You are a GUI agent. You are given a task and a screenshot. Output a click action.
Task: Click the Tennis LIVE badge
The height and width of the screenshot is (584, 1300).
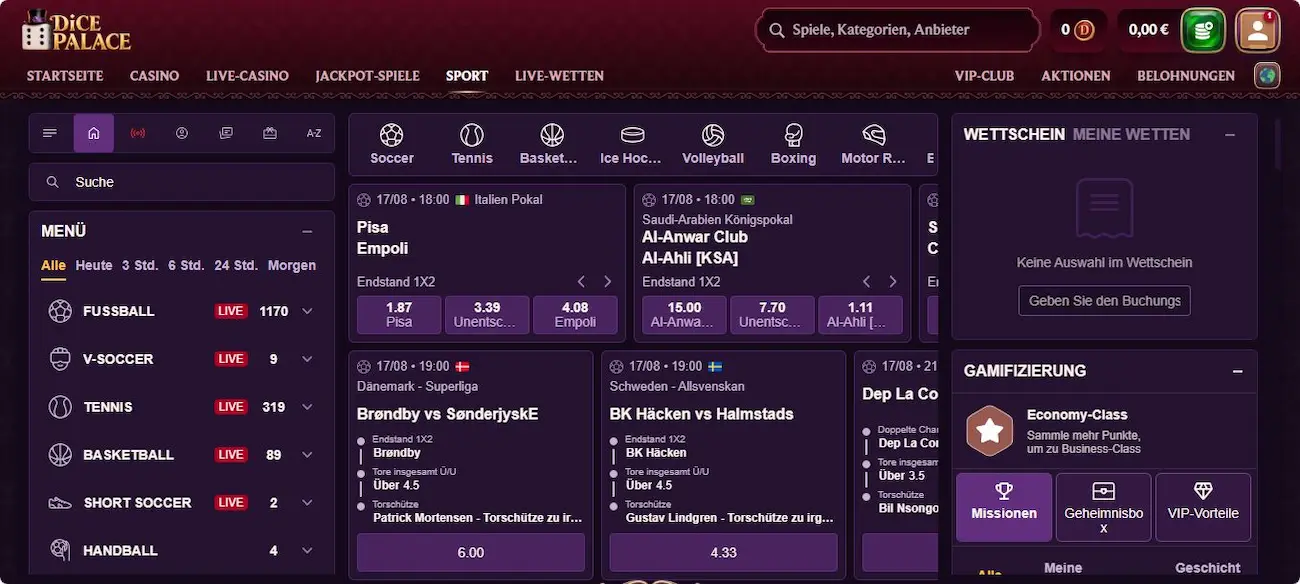coord(231,407)
